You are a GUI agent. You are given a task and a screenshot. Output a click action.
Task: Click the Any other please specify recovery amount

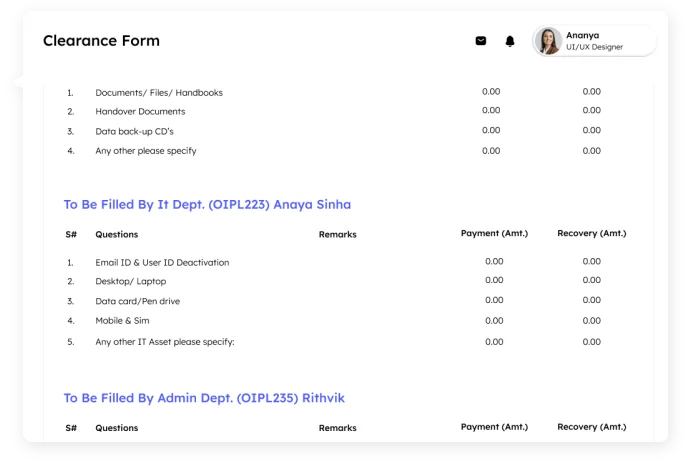coord(592,151)
